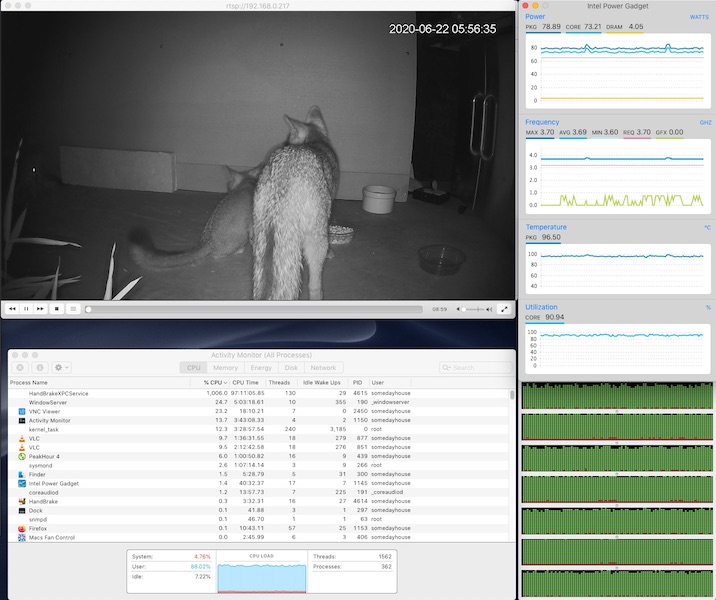
Task: Open the VLC playlist view button
Action: pyautogui.click(x=73, y=309)
